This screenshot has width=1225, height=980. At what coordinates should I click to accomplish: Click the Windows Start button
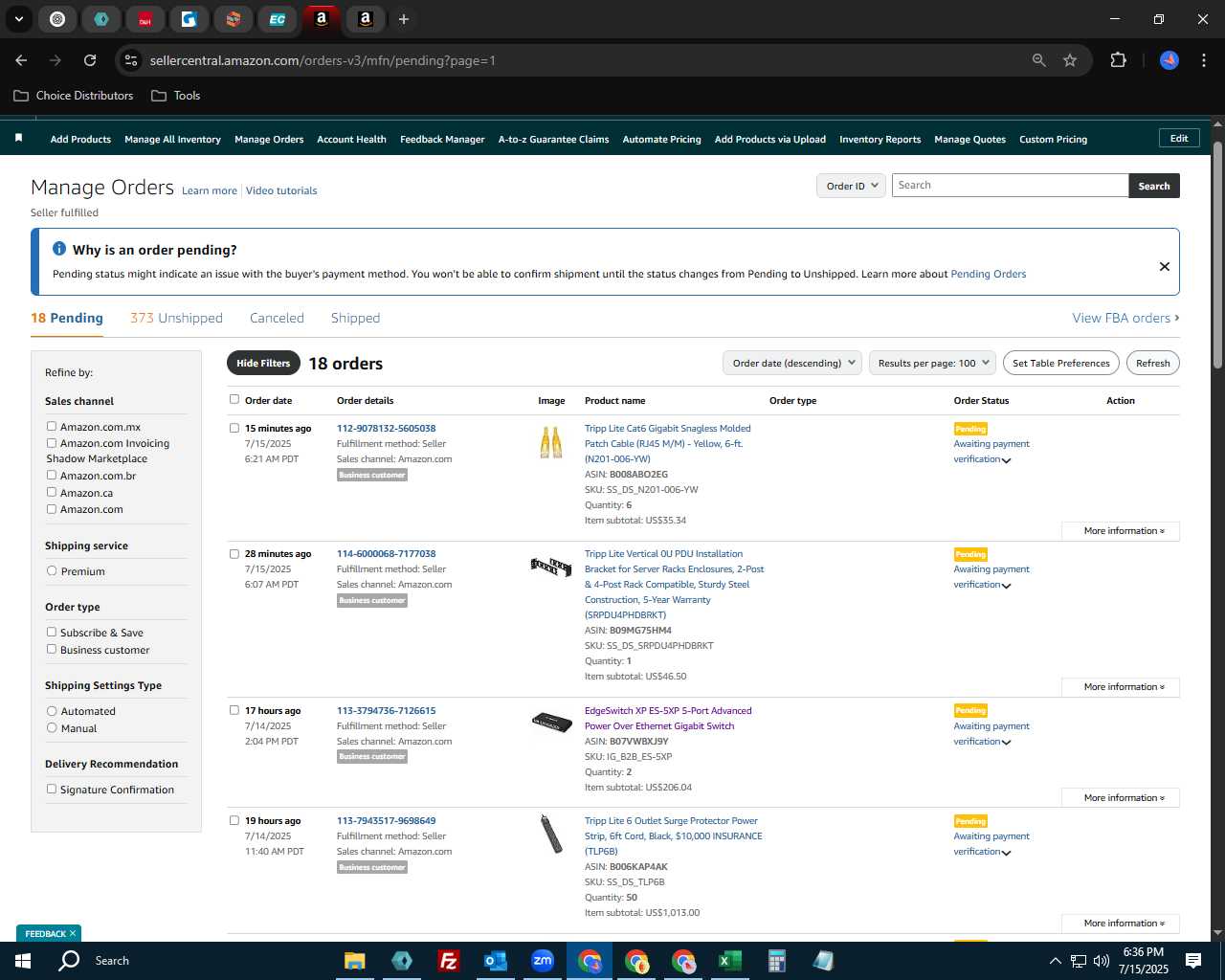pyautogui.click(x=23, y=961)
